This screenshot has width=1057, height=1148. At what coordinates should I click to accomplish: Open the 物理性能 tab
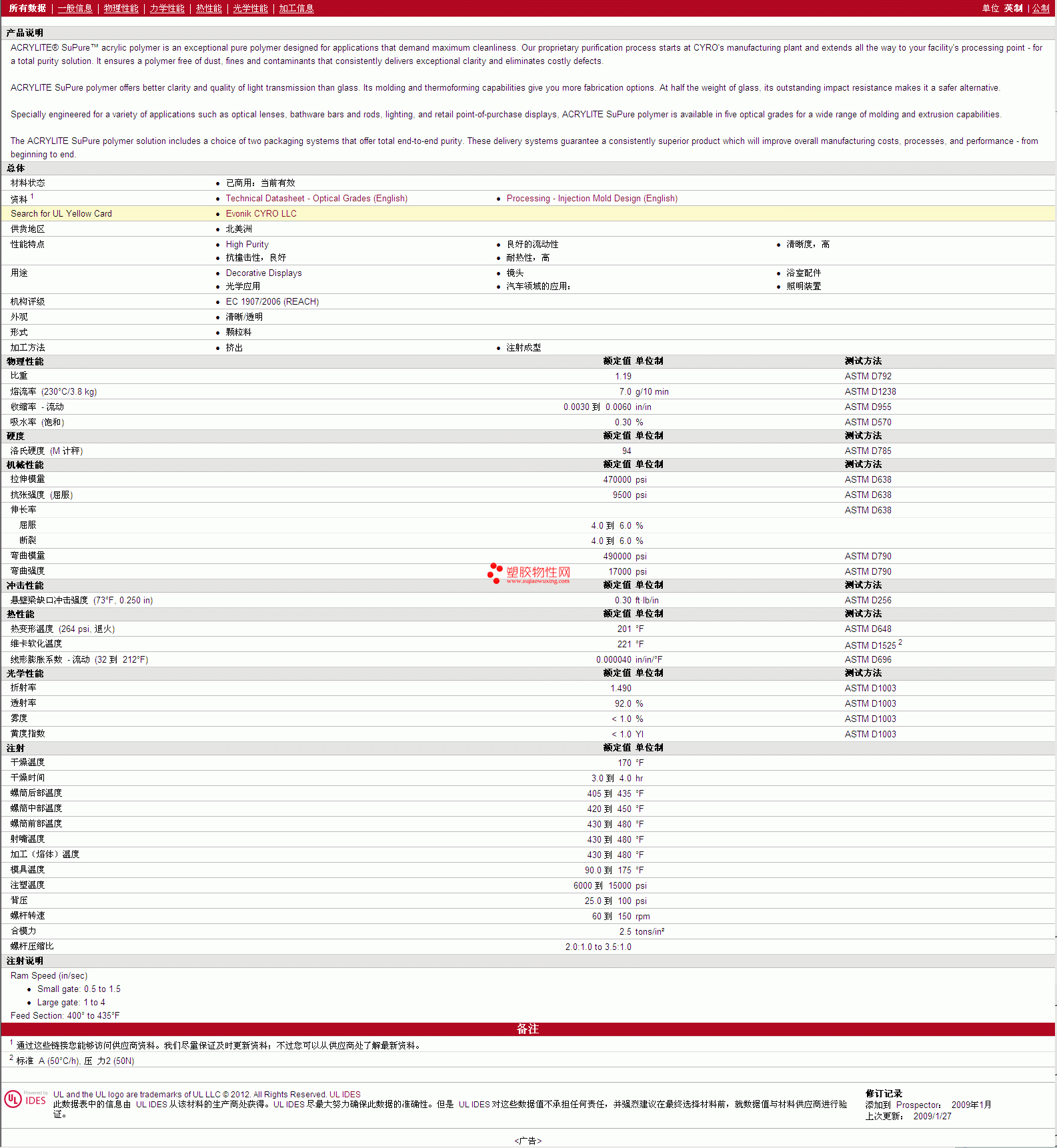coord(121,8)
